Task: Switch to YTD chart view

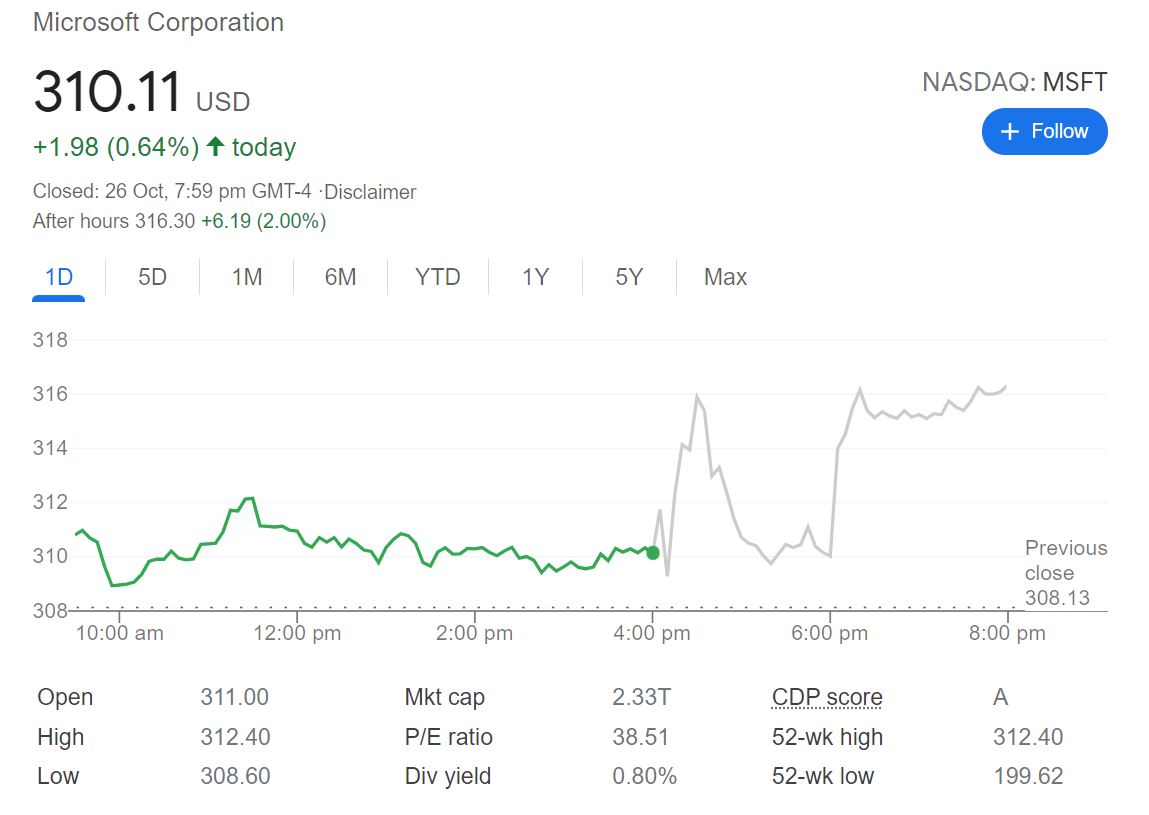Action: [x=437, y=277]
